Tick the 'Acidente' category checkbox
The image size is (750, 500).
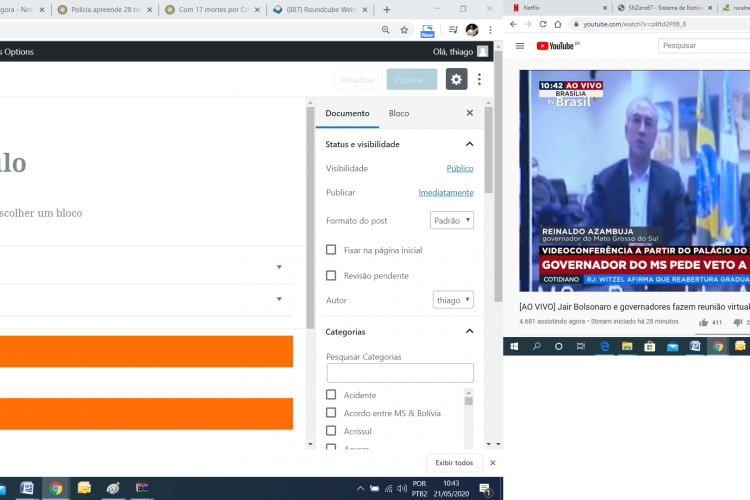(x=331, y=395)
